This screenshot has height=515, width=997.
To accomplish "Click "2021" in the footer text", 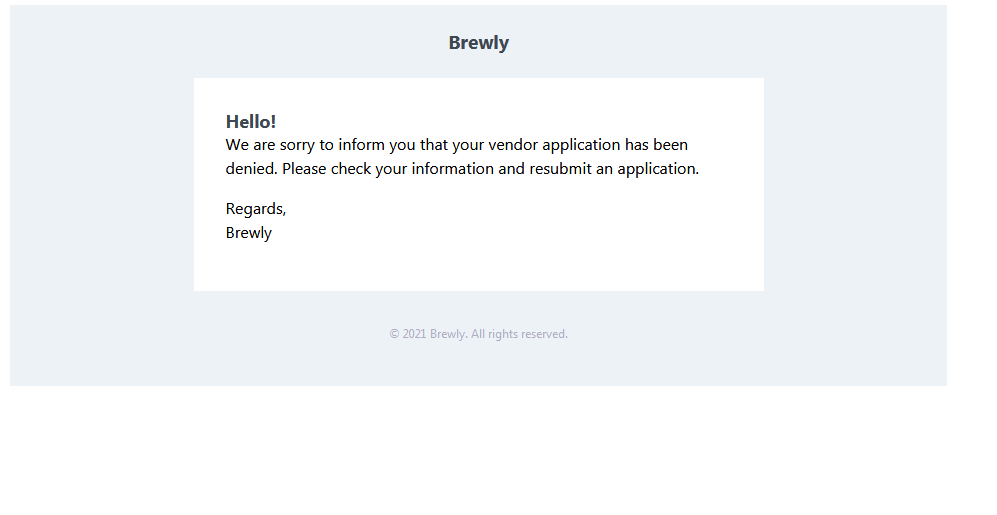I will coord(415,334).
